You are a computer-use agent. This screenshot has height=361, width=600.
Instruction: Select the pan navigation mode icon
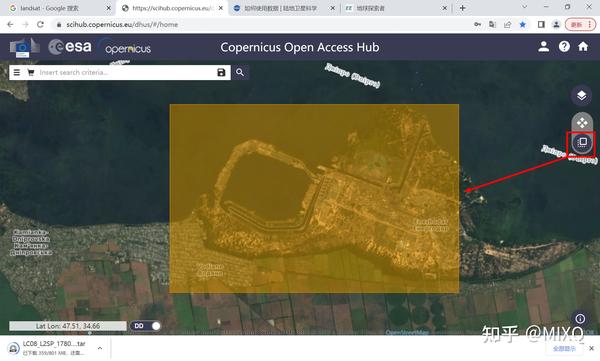pyautogui.click(x=582, y=123)
